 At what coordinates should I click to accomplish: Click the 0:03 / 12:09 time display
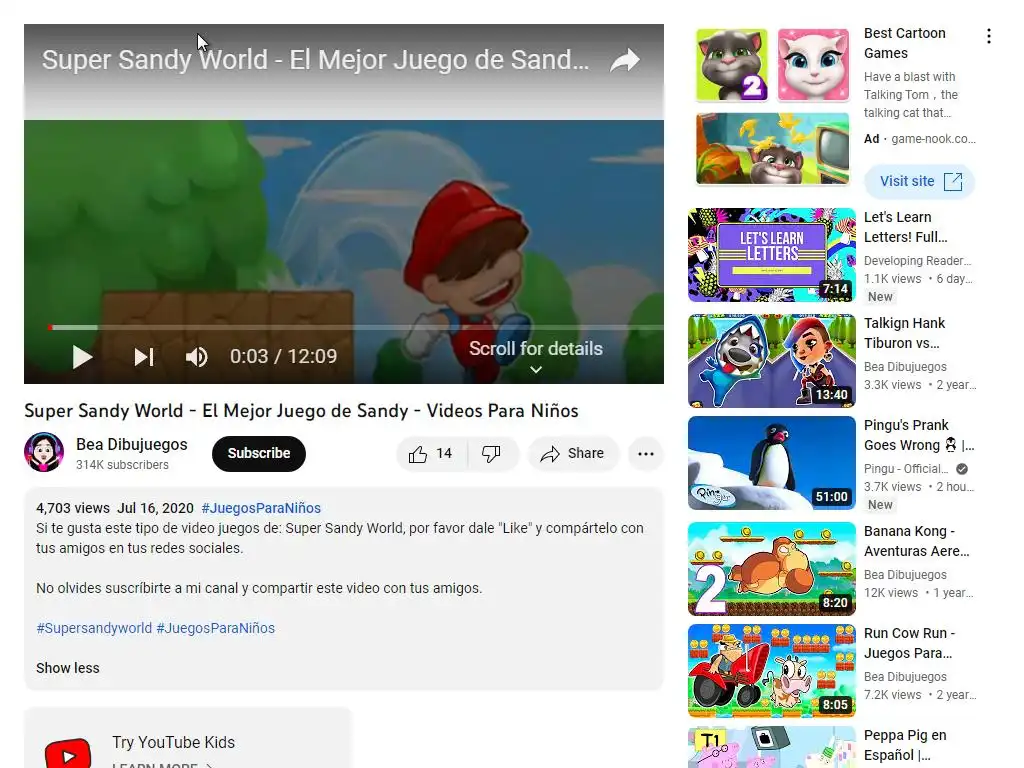point(283,357)
